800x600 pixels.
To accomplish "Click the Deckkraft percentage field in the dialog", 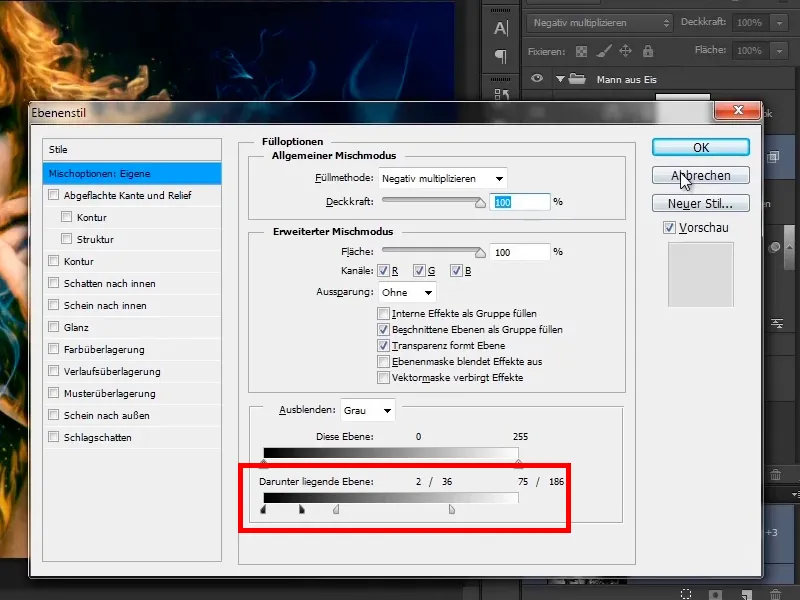I will [520, 202].
